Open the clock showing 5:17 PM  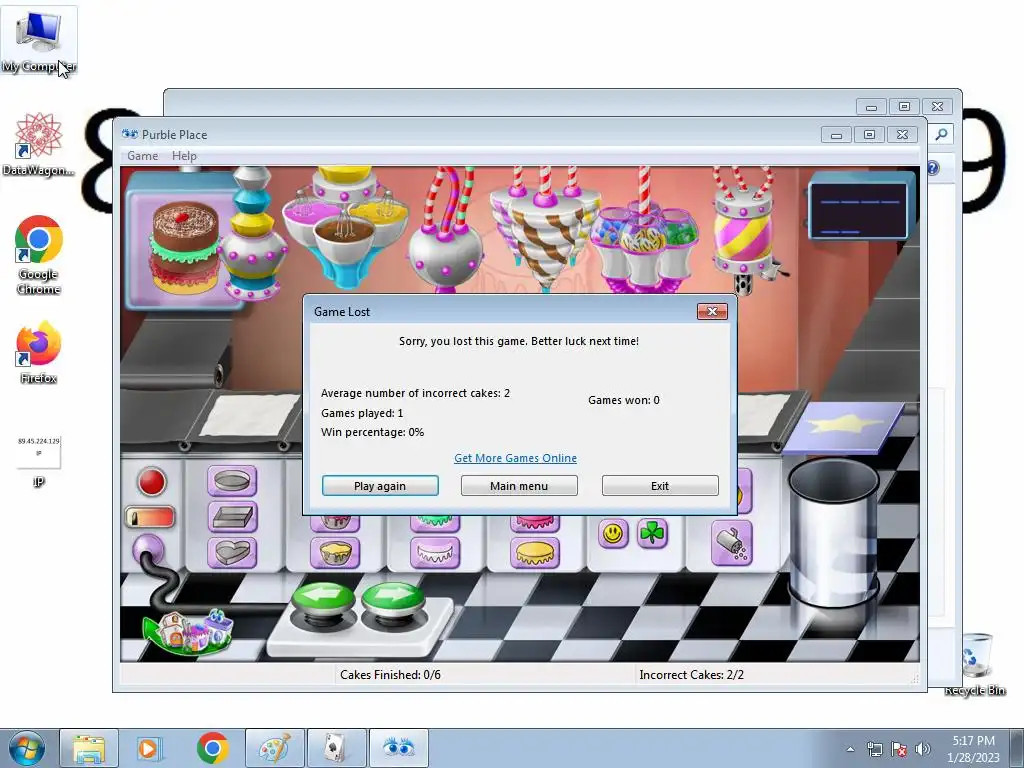(x=973, y=749)
